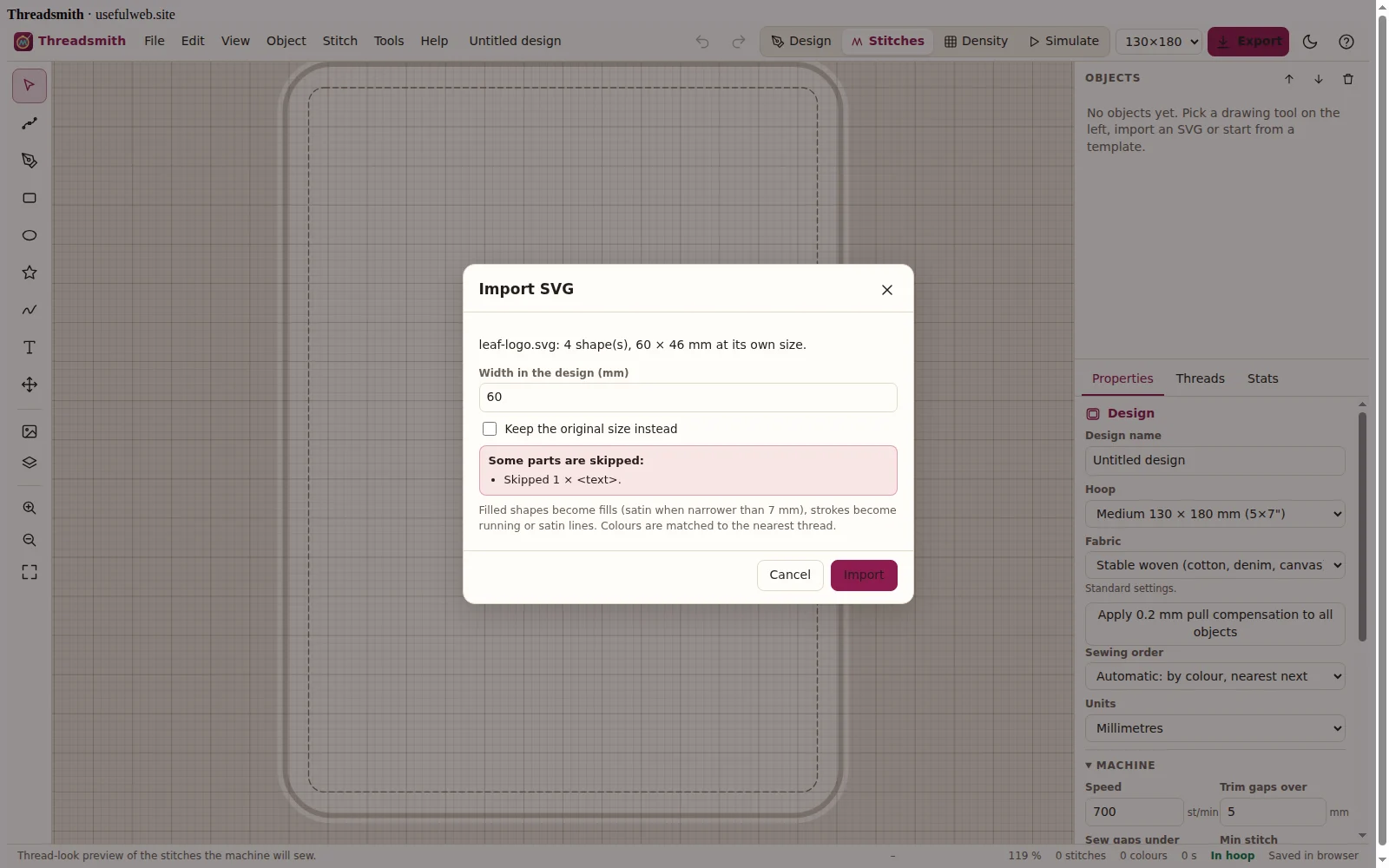Open the File menu

click(x=155, y=41)
